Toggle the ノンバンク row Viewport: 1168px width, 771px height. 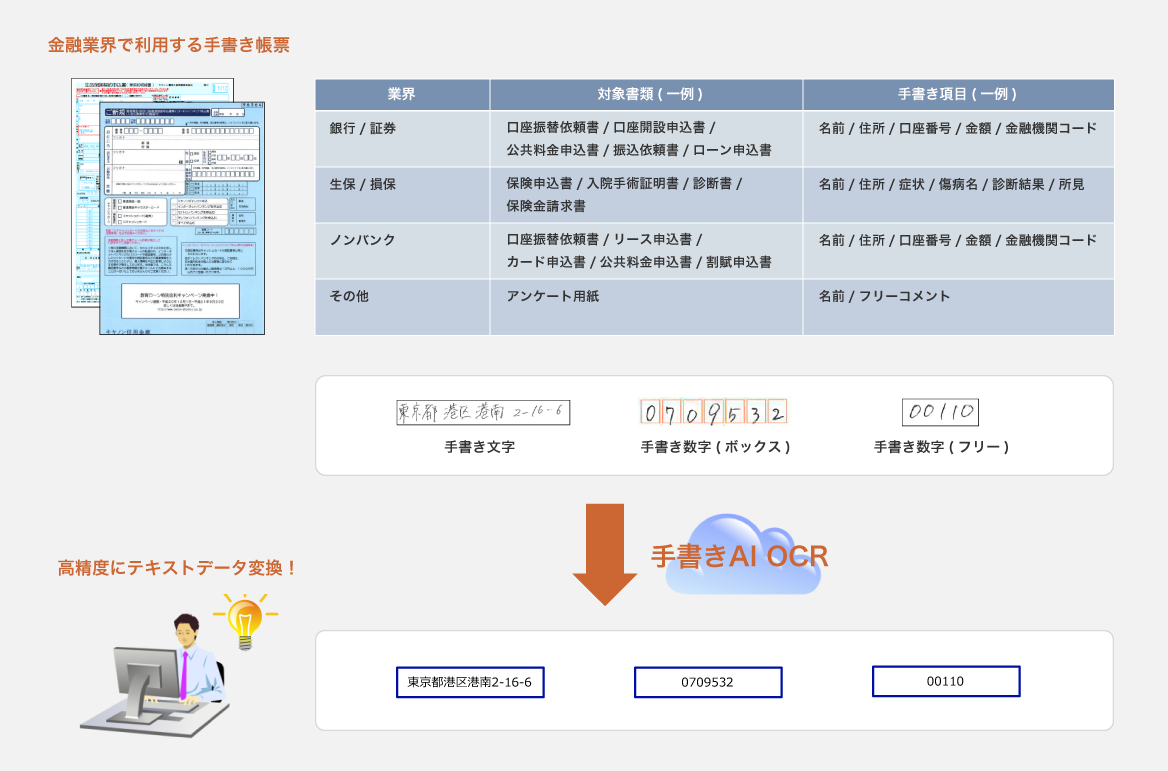[x=403, y=250]
